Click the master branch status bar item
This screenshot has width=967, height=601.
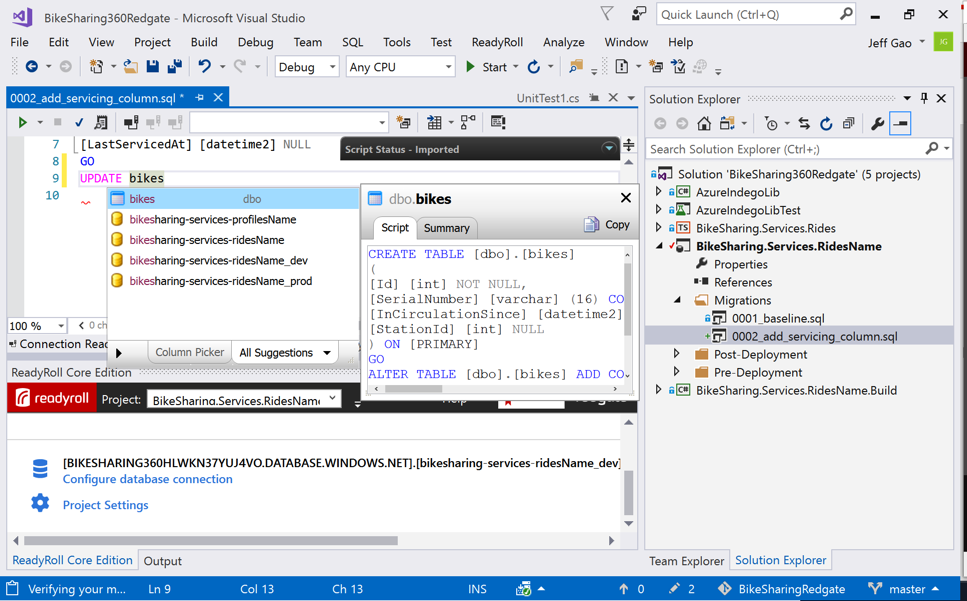click(905, 589)
